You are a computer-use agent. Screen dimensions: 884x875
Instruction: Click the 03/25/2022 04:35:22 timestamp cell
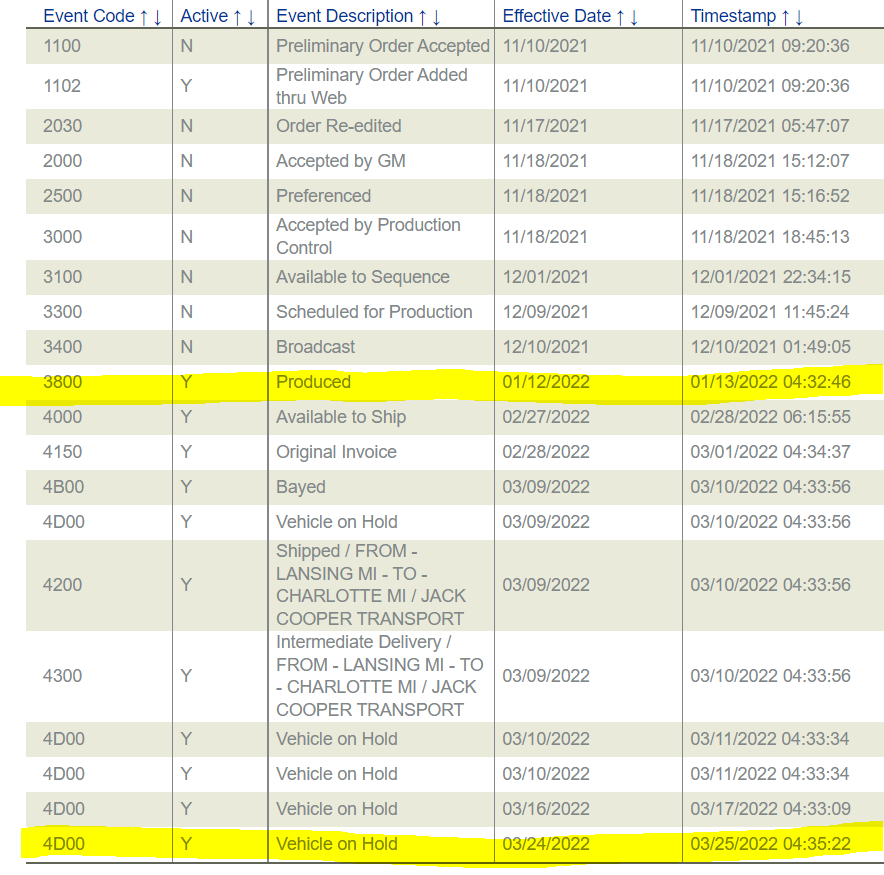click(770, 844)
